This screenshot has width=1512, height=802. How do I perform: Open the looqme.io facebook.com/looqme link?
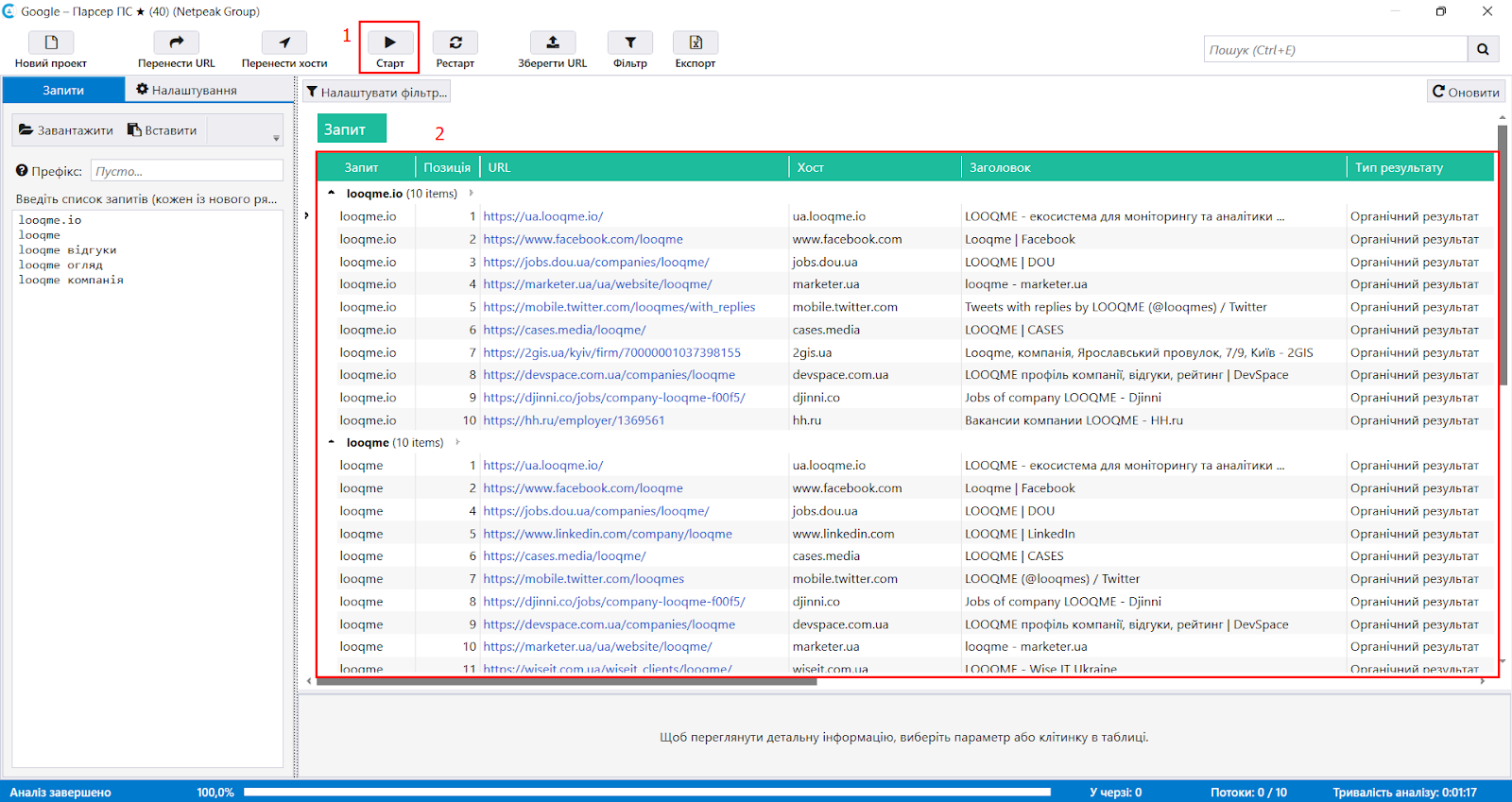tap(583, 239)
